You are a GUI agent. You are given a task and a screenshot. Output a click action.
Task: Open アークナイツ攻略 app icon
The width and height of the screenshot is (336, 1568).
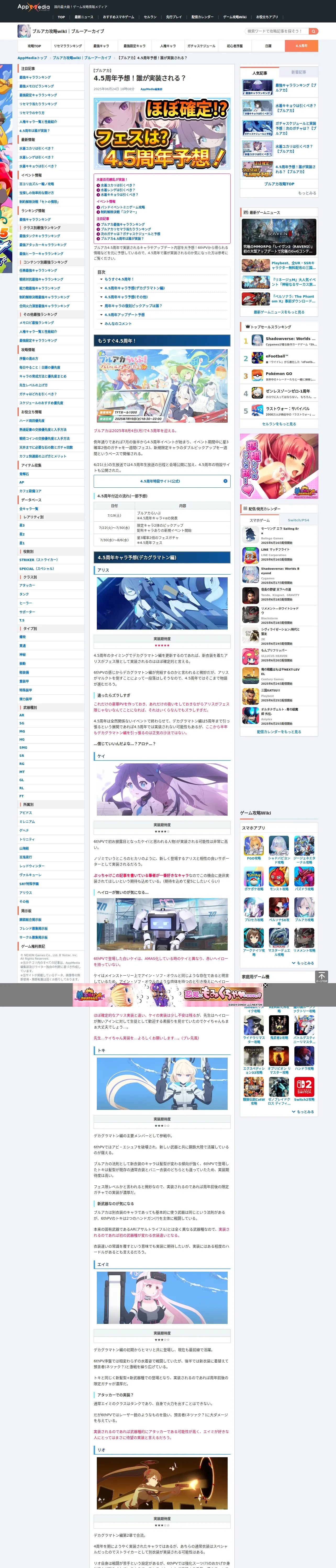tap(254, 937)
